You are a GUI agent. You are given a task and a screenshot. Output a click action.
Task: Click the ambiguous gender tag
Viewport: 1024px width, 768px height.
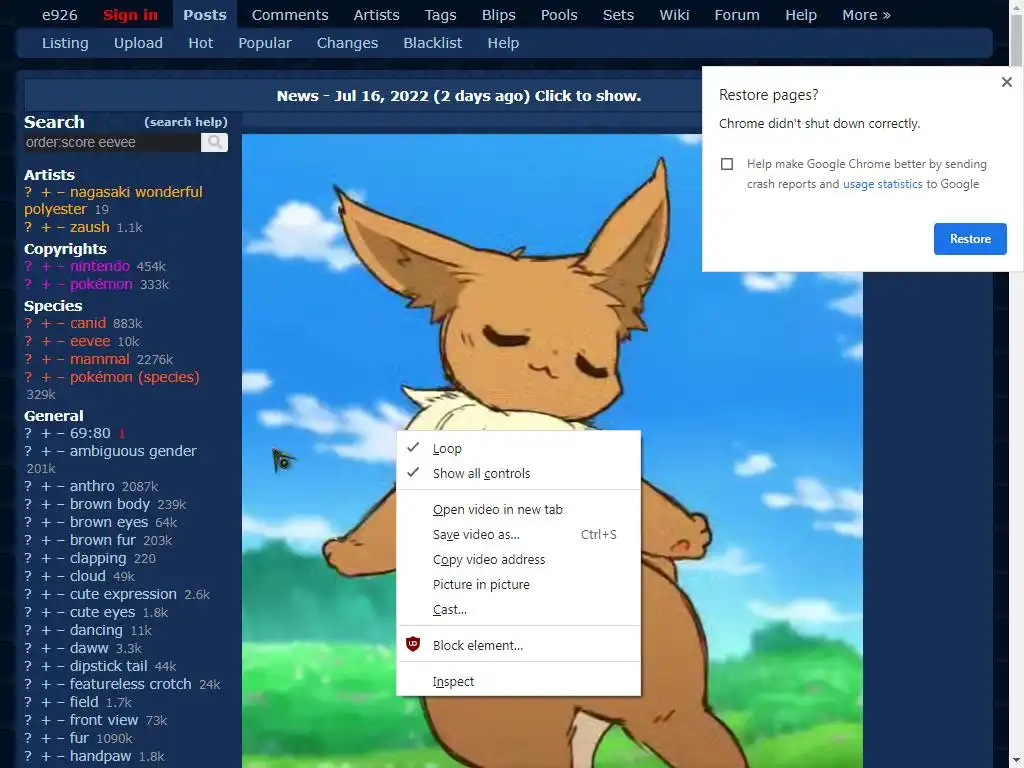coord(133,451)
